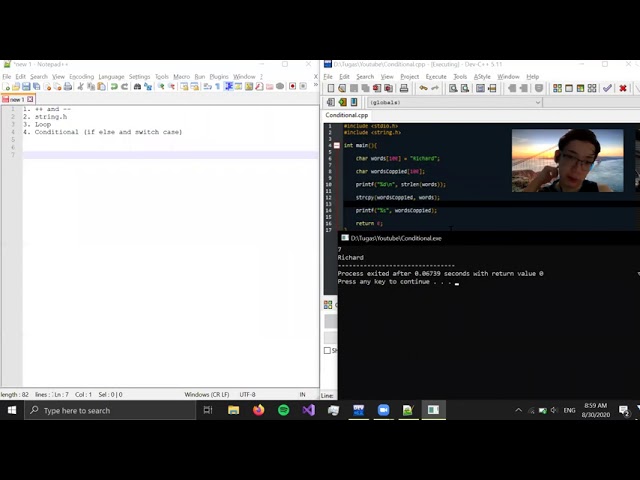Click Zoom In icon in Notepad++
This screenshot has height=480, width=640.
click(161, 87)
